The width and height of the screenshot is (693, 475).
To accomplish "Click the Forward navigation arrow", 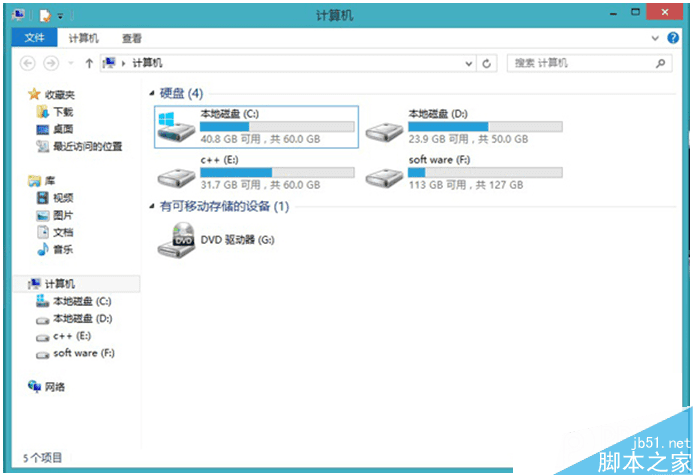I will point(51,63).
